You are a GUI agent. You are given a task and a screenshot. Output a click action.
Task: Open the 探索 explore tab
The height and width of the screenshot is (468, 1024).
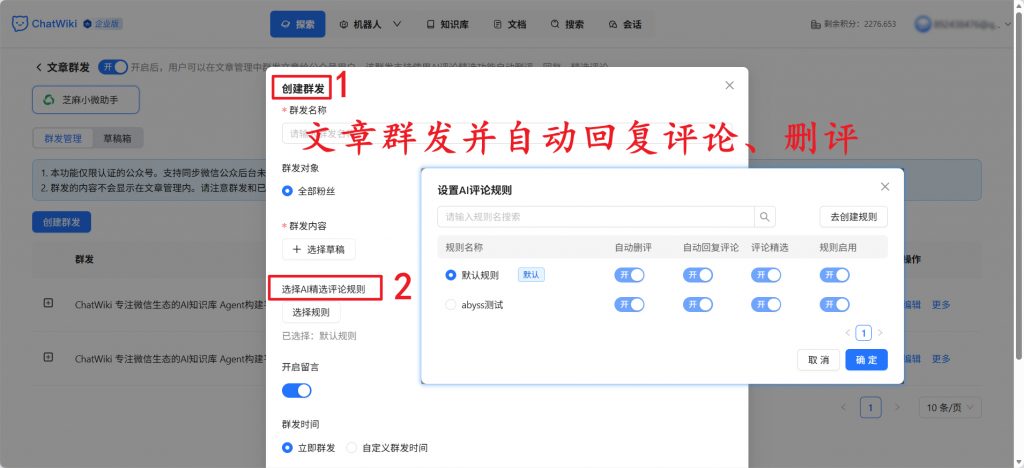click(x=298, y=24)
